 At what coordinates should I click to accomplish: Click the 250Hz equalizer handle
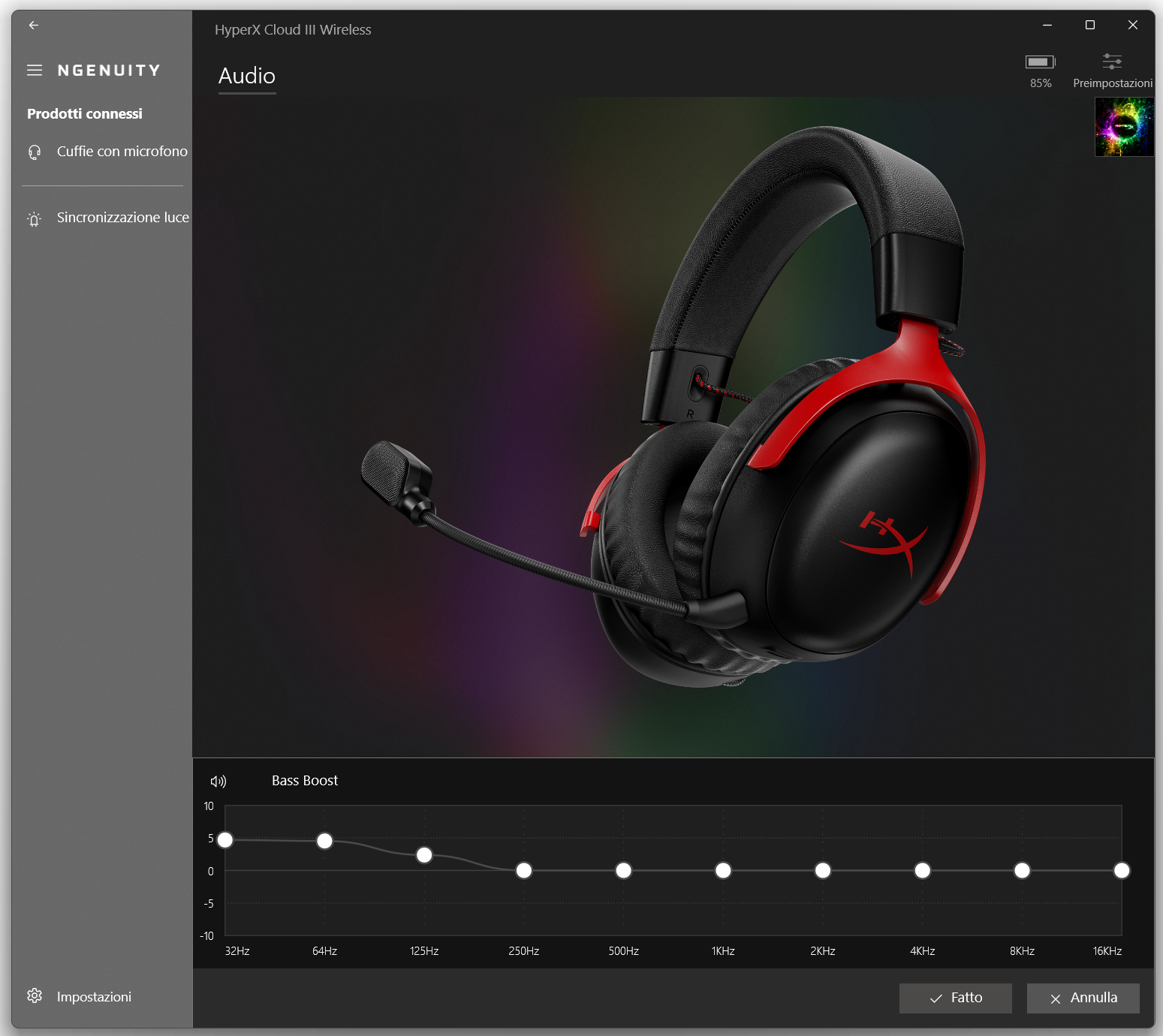click(x=524, y=870)
